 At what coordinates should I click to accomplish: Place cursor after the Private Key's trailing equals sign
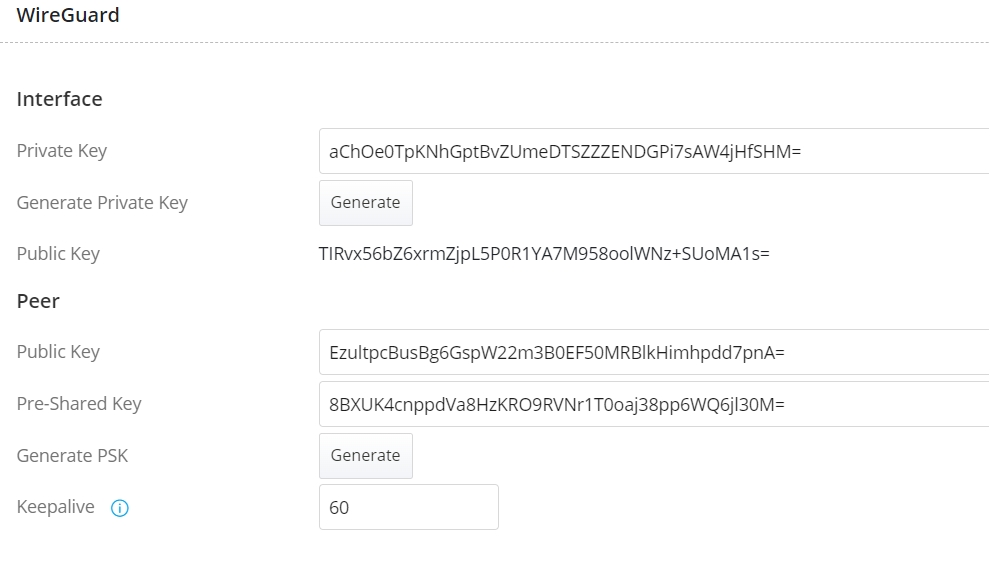pyautogui.click(x=804, y=152)
